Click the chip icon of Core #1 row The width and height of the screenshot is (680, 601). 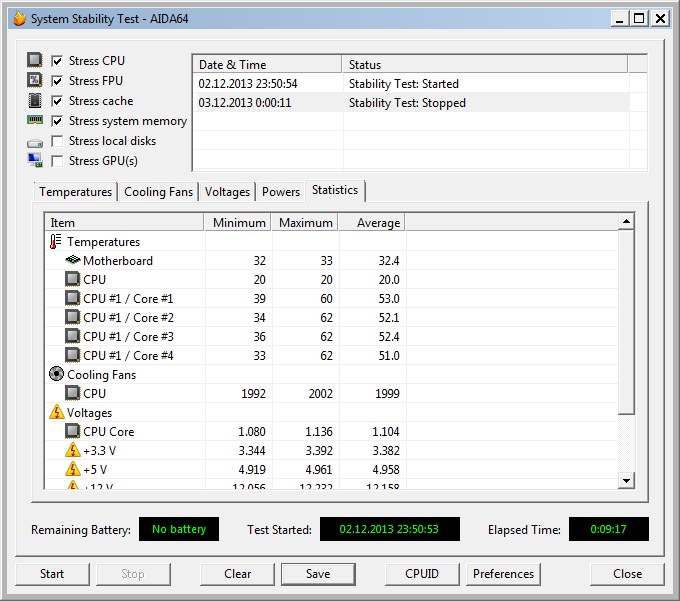pos(72,298)
